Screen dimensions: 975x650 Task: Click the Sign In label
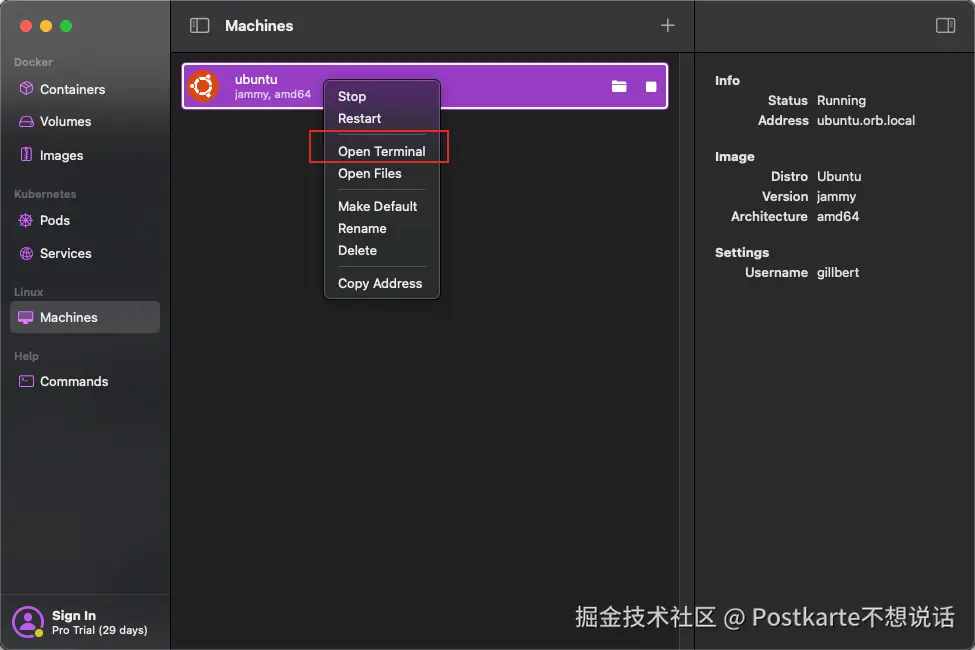pos(74,615)
